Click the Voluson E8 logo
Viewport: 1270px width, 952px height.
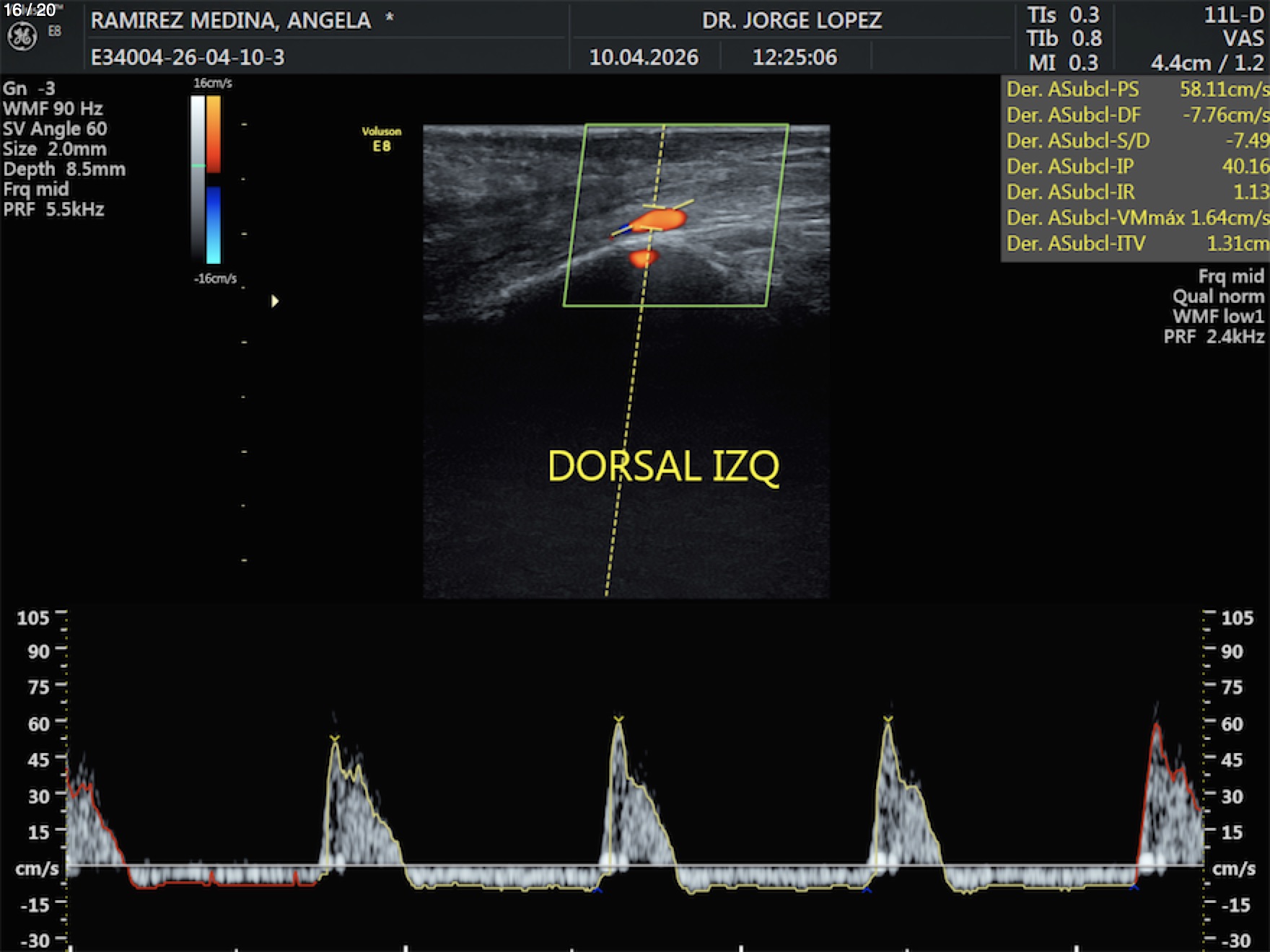click(381, 138)
